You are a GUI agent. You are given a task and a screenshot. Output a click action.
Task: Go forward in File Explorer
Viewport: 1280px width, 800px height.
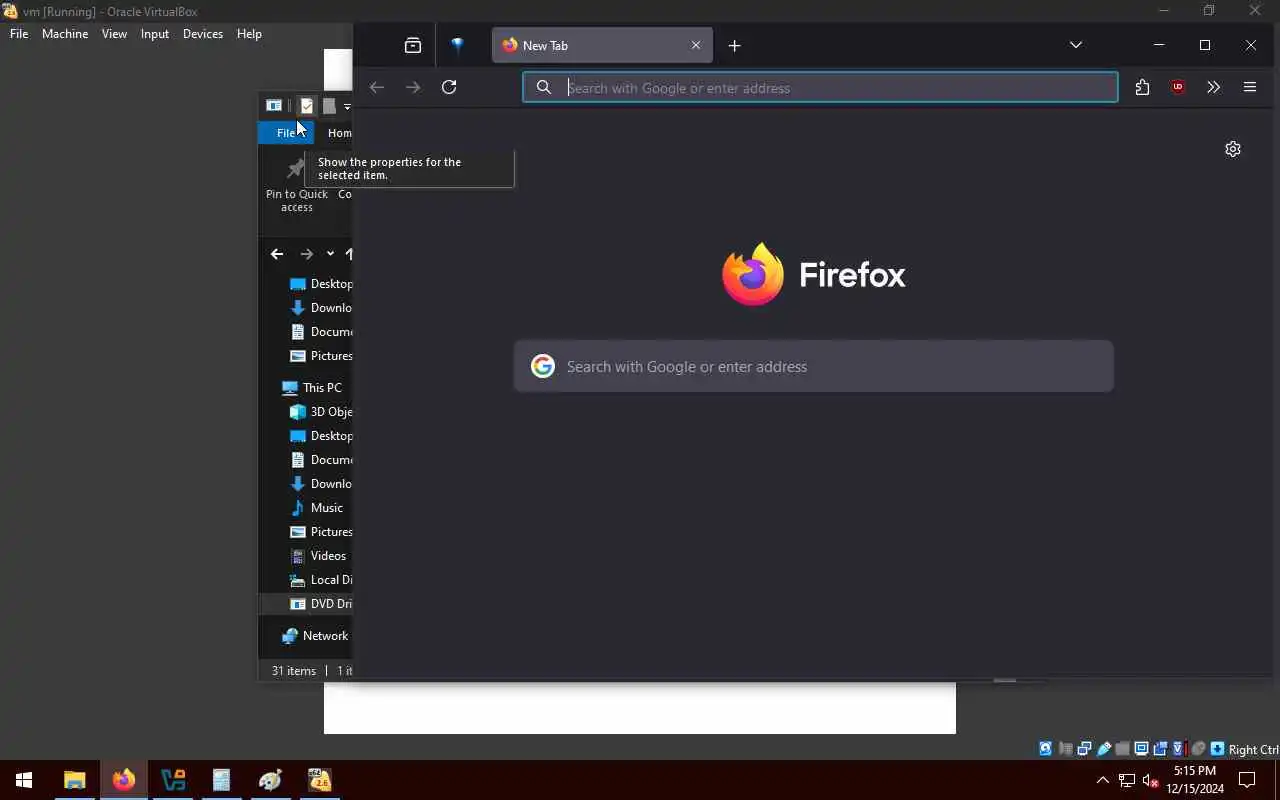point(307,254)
